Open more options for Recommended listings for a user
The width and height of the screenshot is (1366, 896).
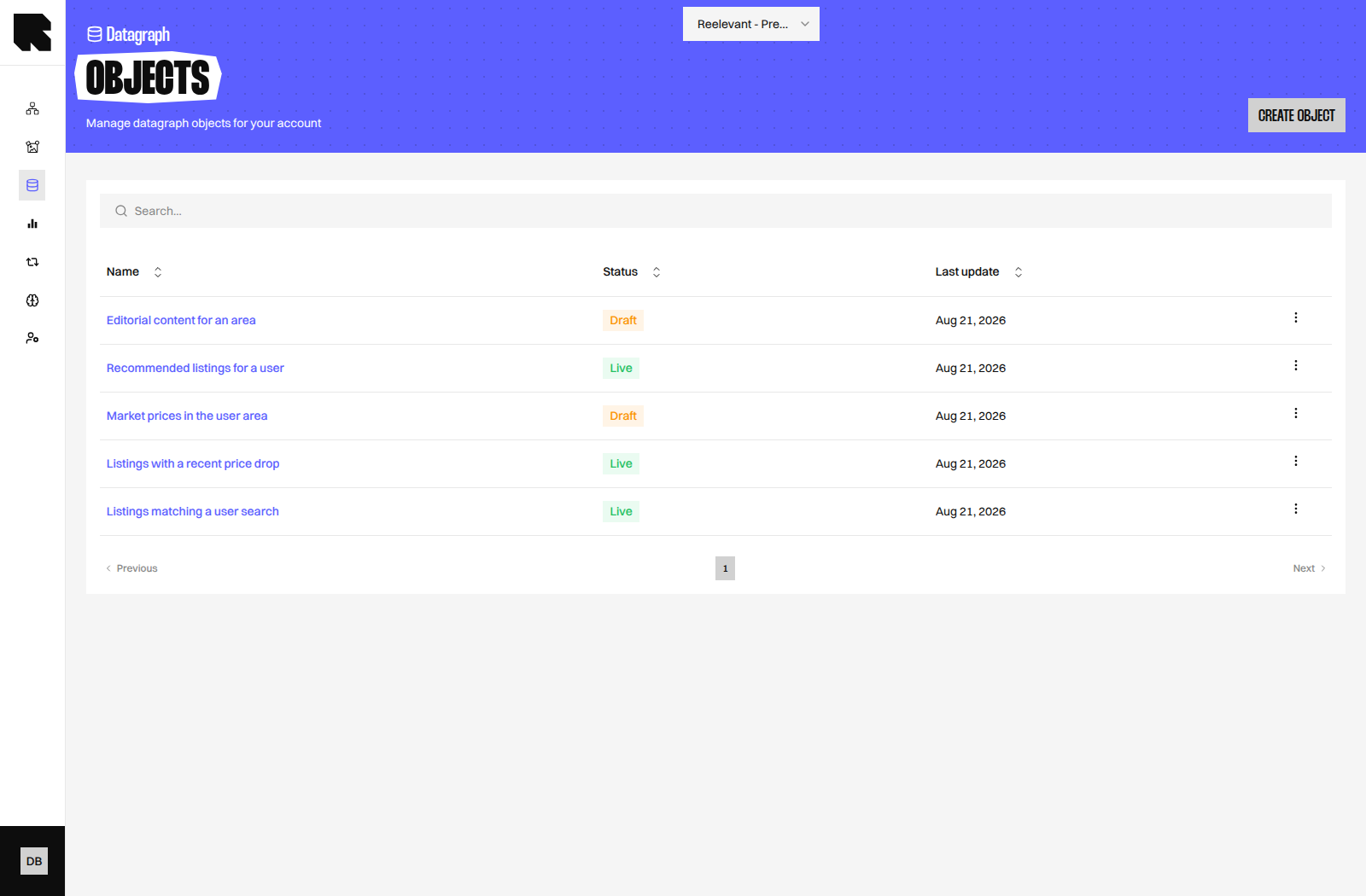pyautogui.click(x=1296, y=365)
